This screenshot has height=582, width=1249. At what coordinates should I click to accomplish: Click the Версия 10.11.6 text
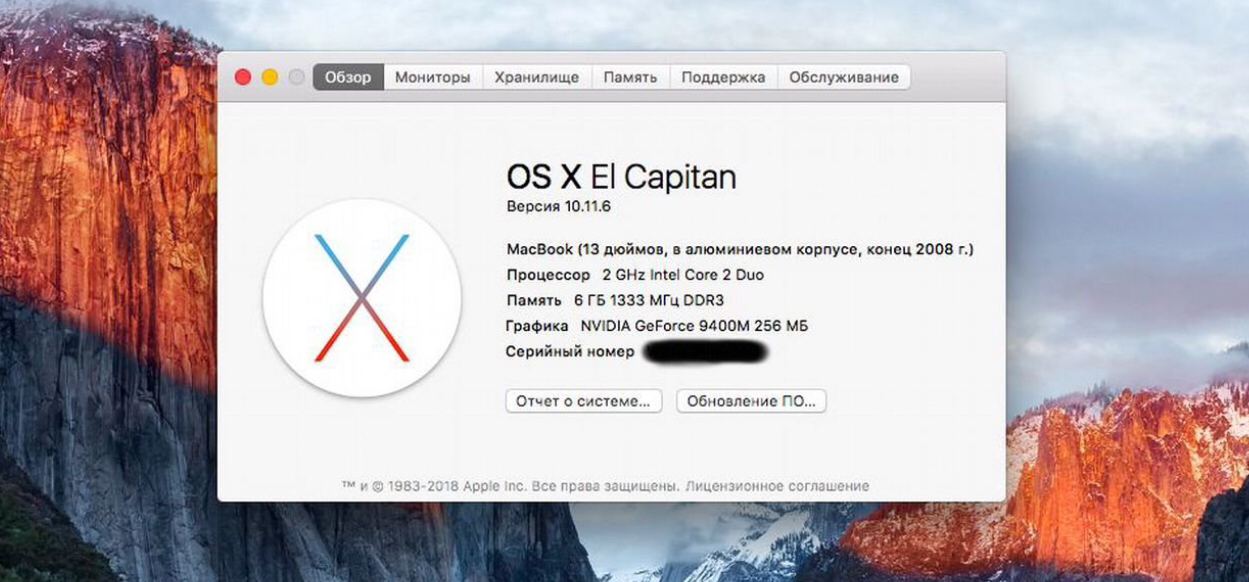559,205
